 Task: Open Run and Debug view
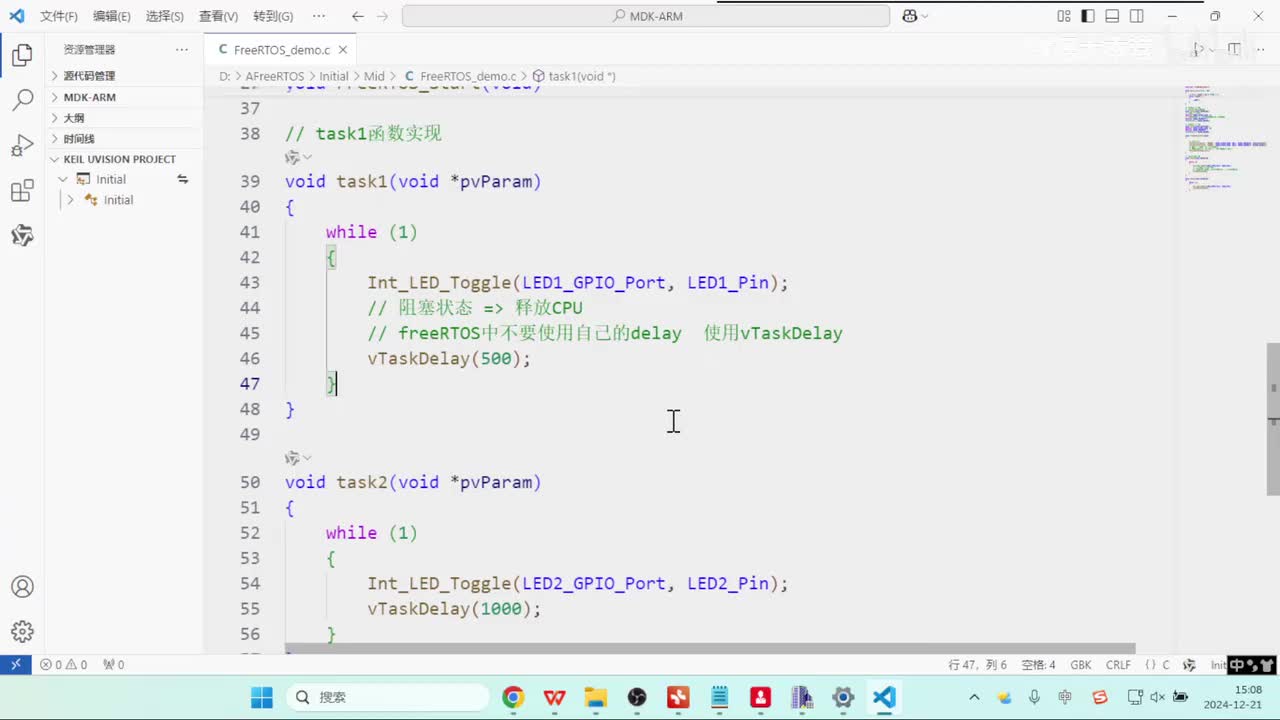tap(22, 146)
